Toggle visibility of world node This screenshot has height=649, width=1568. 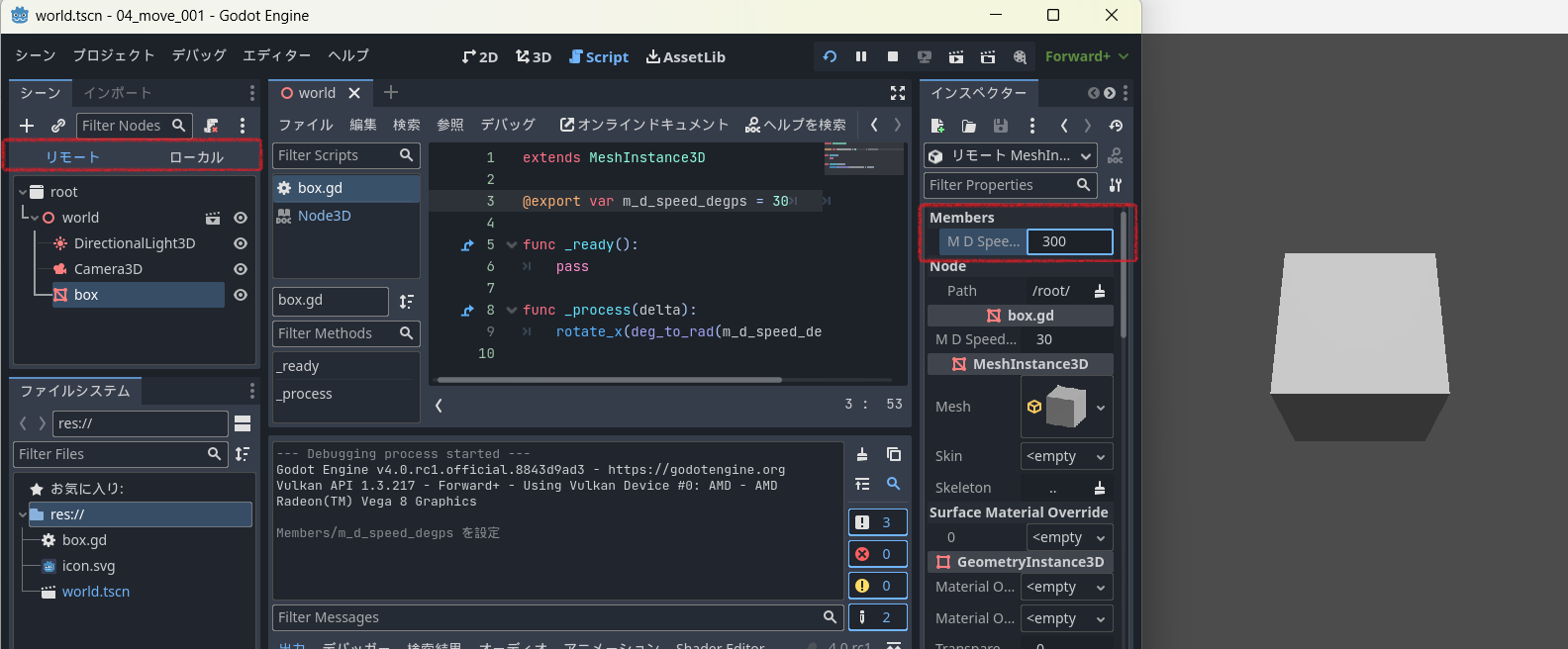pos(240,218)
